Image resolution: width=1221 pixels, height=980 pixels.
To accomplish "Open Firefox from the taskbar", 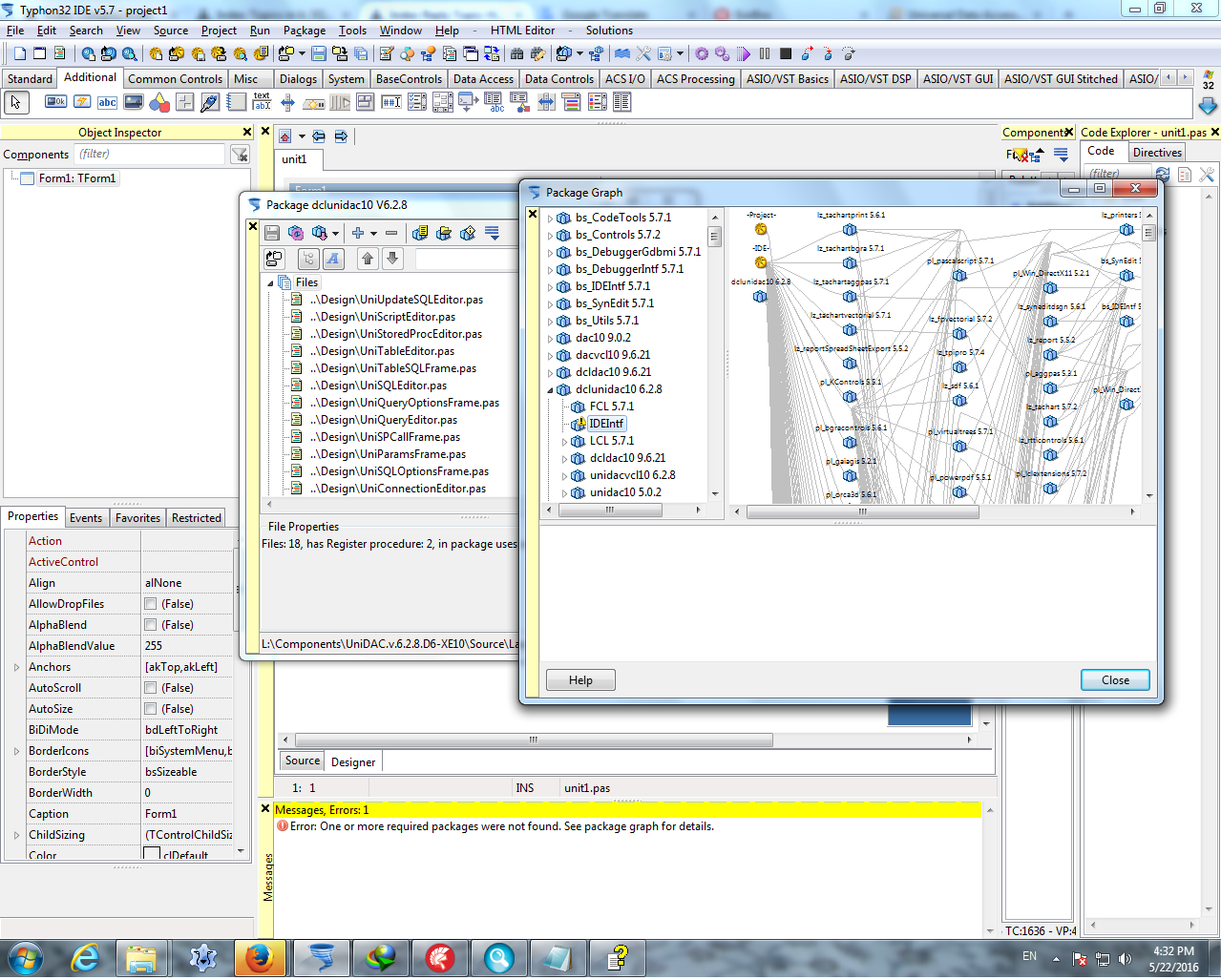I will (260, 958).
